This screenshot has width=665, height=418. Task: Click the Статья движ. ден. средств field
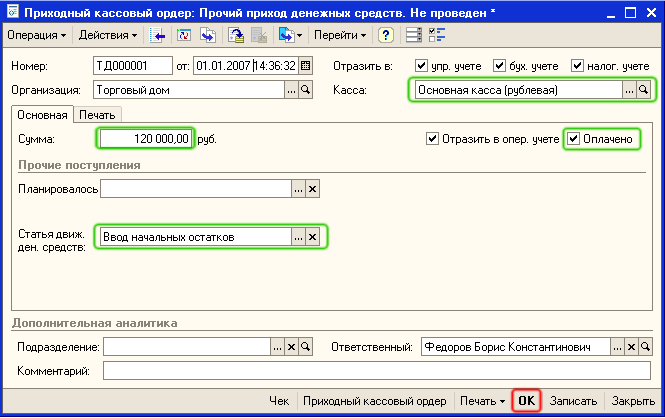[196, 237]
